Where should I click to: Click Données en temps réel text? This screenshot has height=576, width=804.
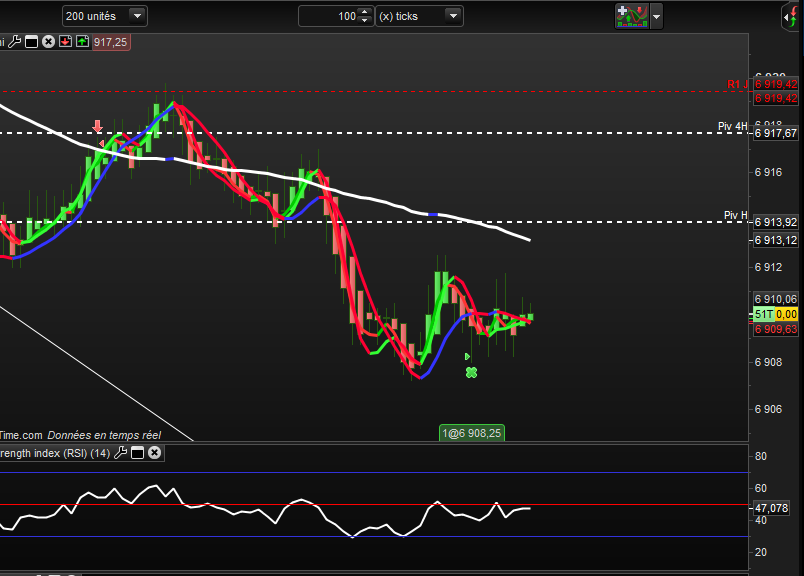104,435
